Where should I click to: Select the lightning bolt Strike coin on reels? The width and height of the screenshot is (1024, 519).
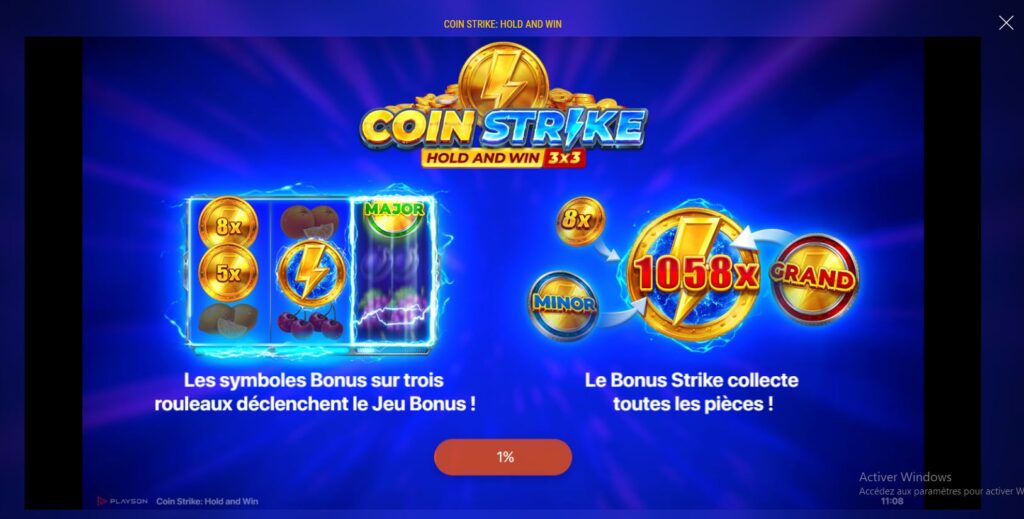[x=311, y=274]
